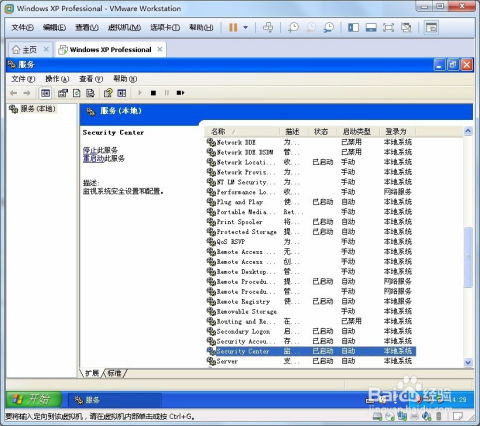Click the Unity mode toolbar icon
480x426 pixels.
click(x=406, y=27)
